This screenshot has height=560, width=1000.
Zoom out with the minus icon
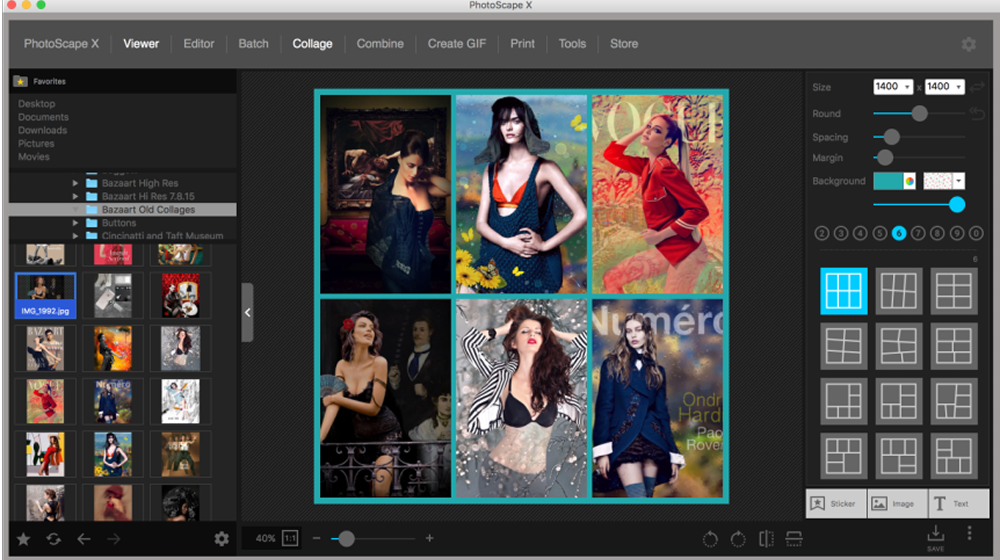click(x=316, y=538)
